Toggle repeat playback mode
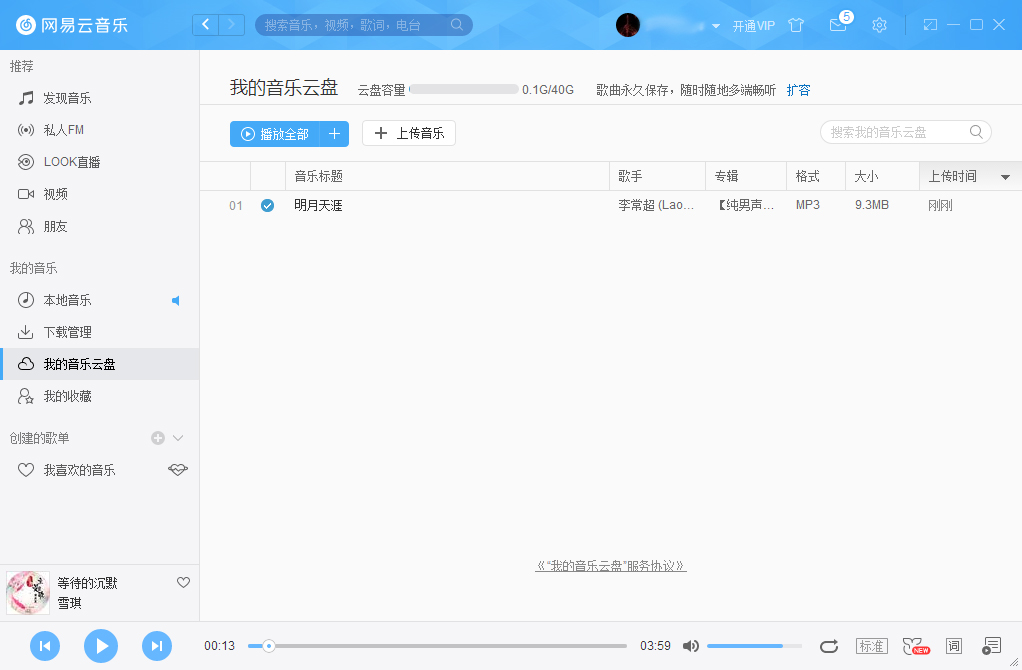 829,646
